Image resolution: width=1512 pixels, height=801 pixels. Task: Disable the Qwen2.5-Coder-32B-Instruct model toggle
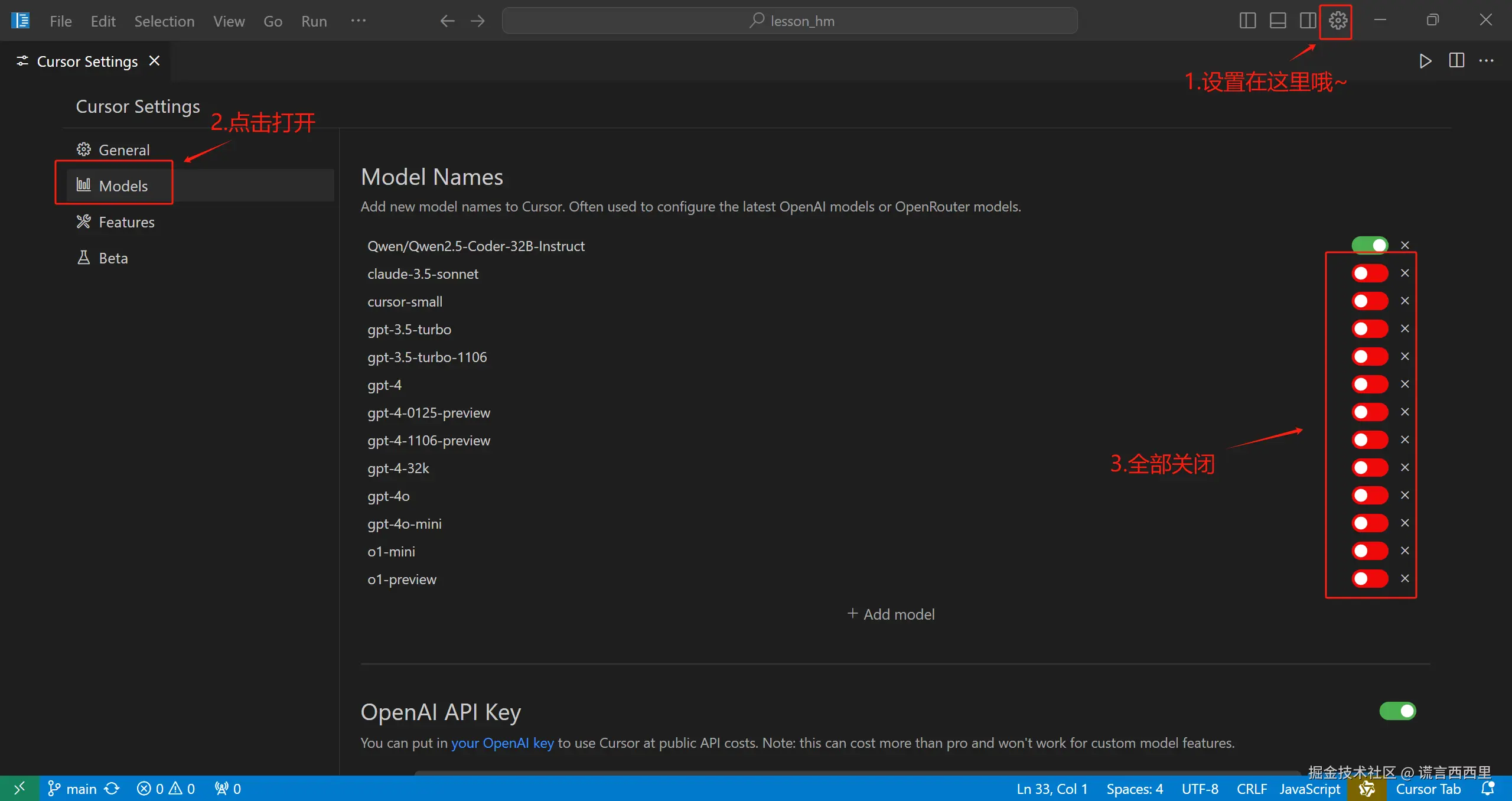pyautogui.click(x=1370, y=245)
